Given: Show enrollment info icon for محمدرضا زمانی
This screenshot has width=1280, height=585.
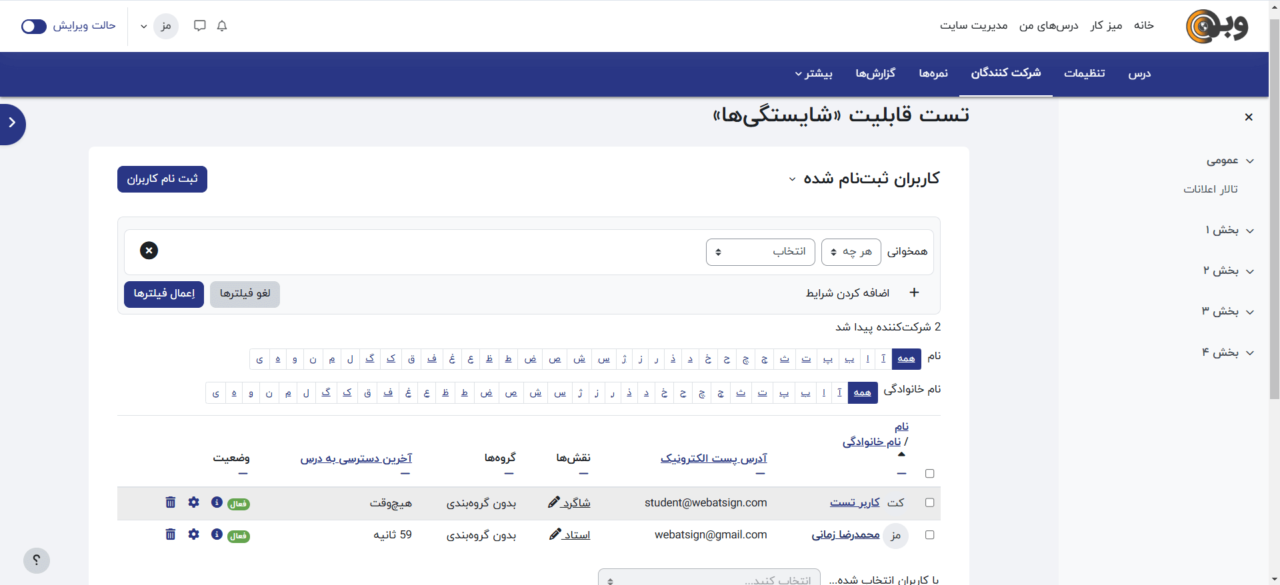Looking at the screenshot, I should [216, 535].
